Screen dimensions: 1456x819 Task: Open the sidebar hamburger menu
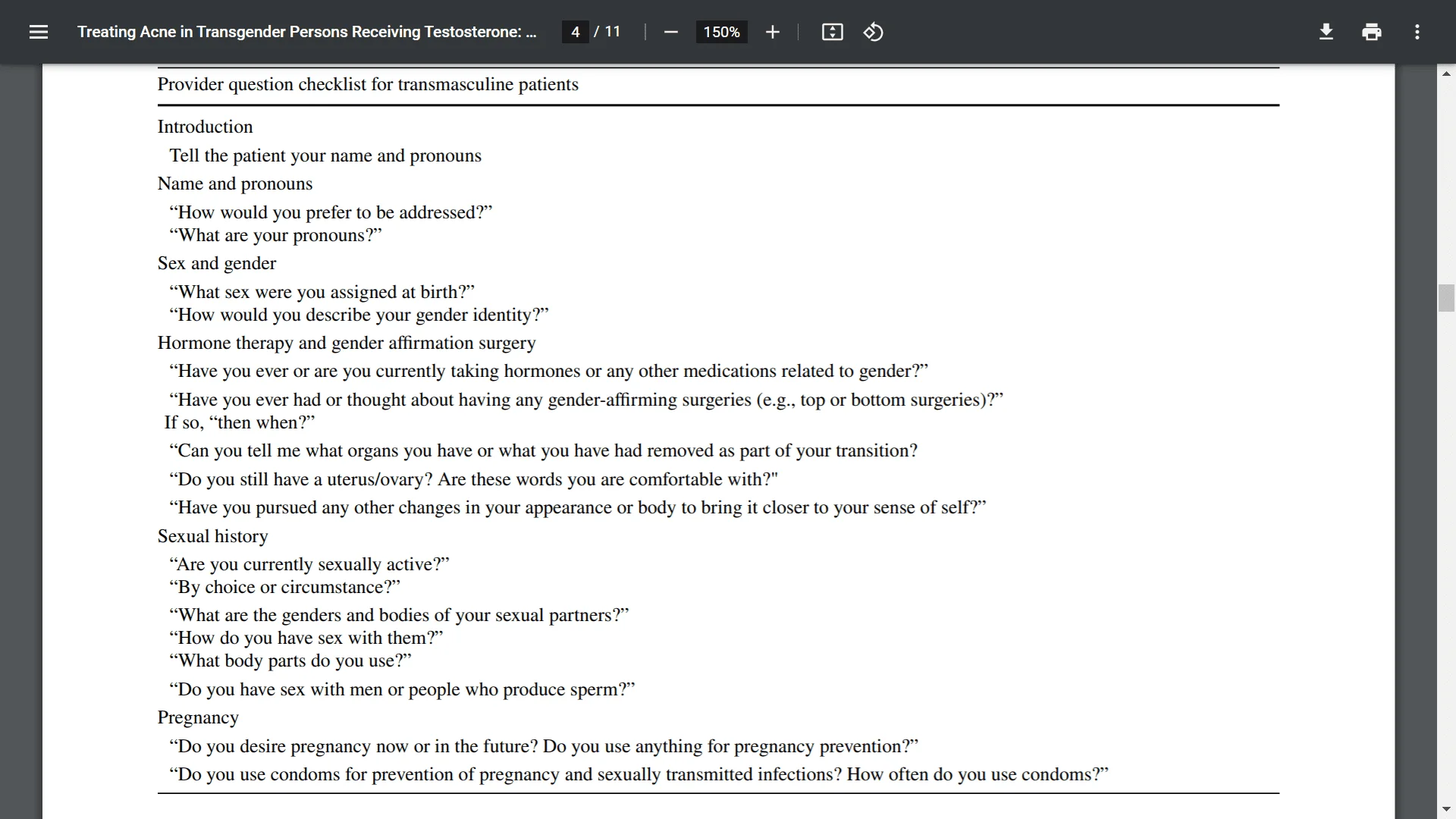[x=39, y=32]
